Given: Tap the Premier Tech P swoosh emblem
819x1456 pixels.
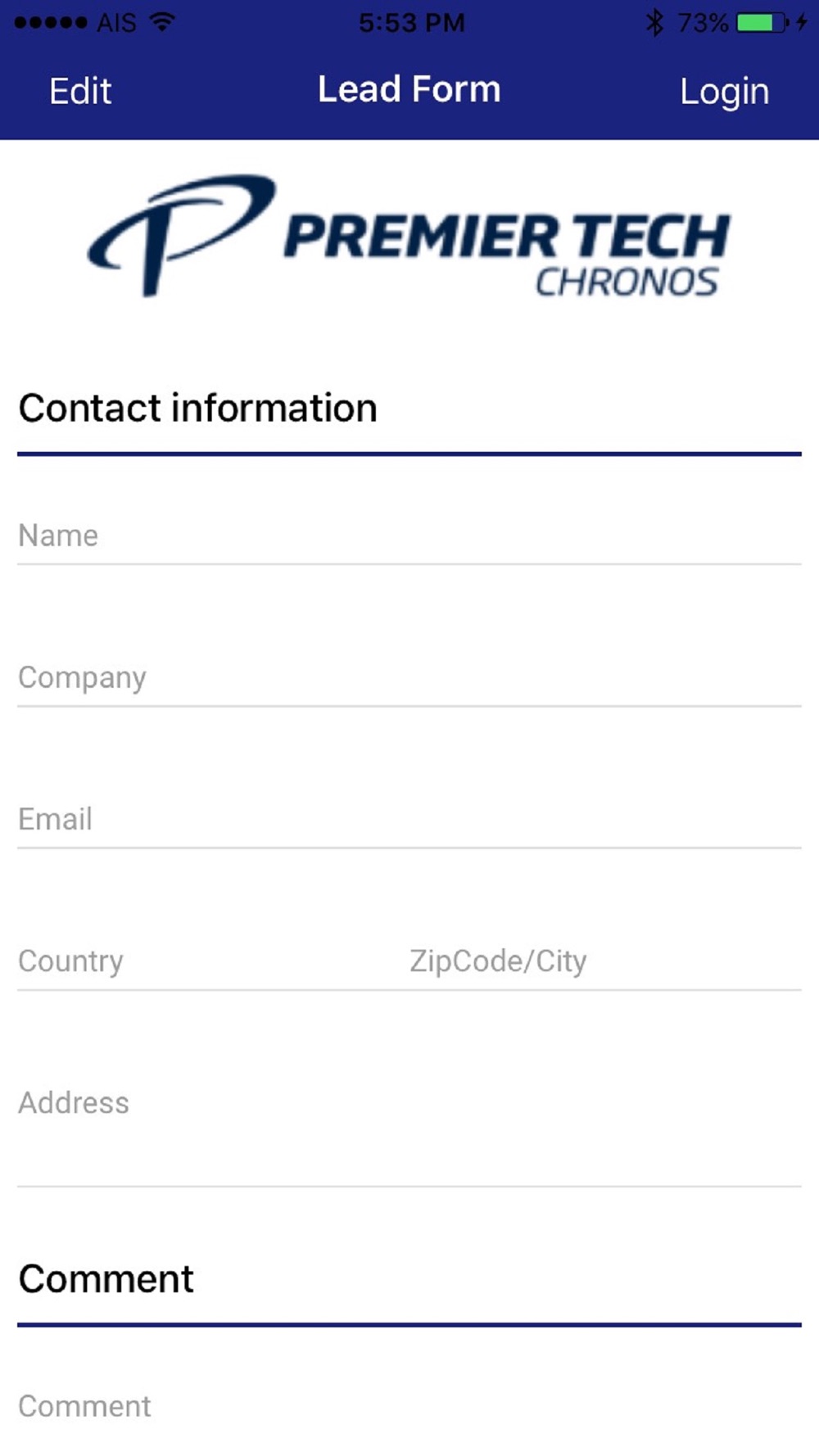Looking at the screenshot, I should point(181,234).
